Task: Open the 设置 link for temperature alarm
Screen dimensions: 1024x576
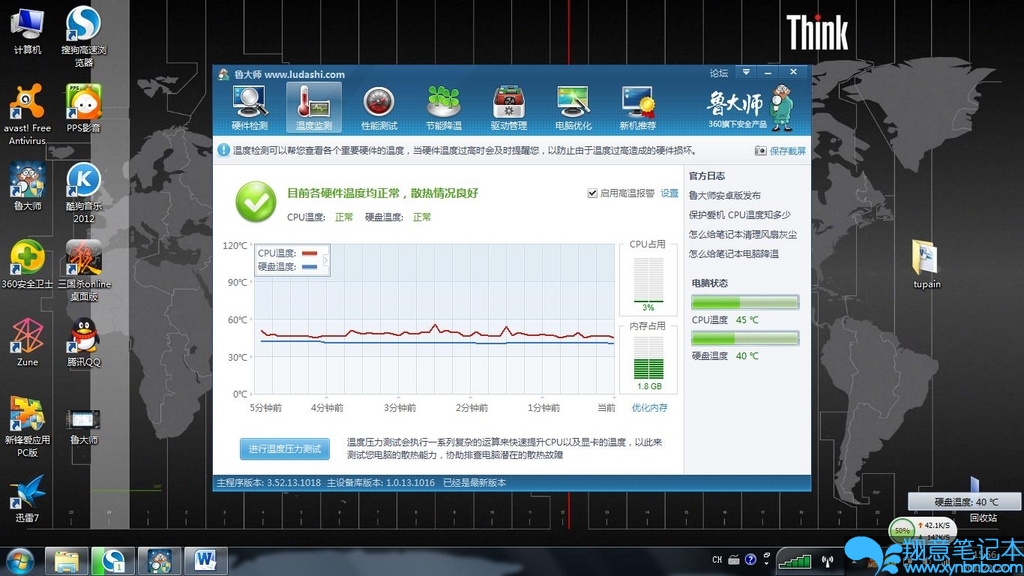Action: coord(669,193)
